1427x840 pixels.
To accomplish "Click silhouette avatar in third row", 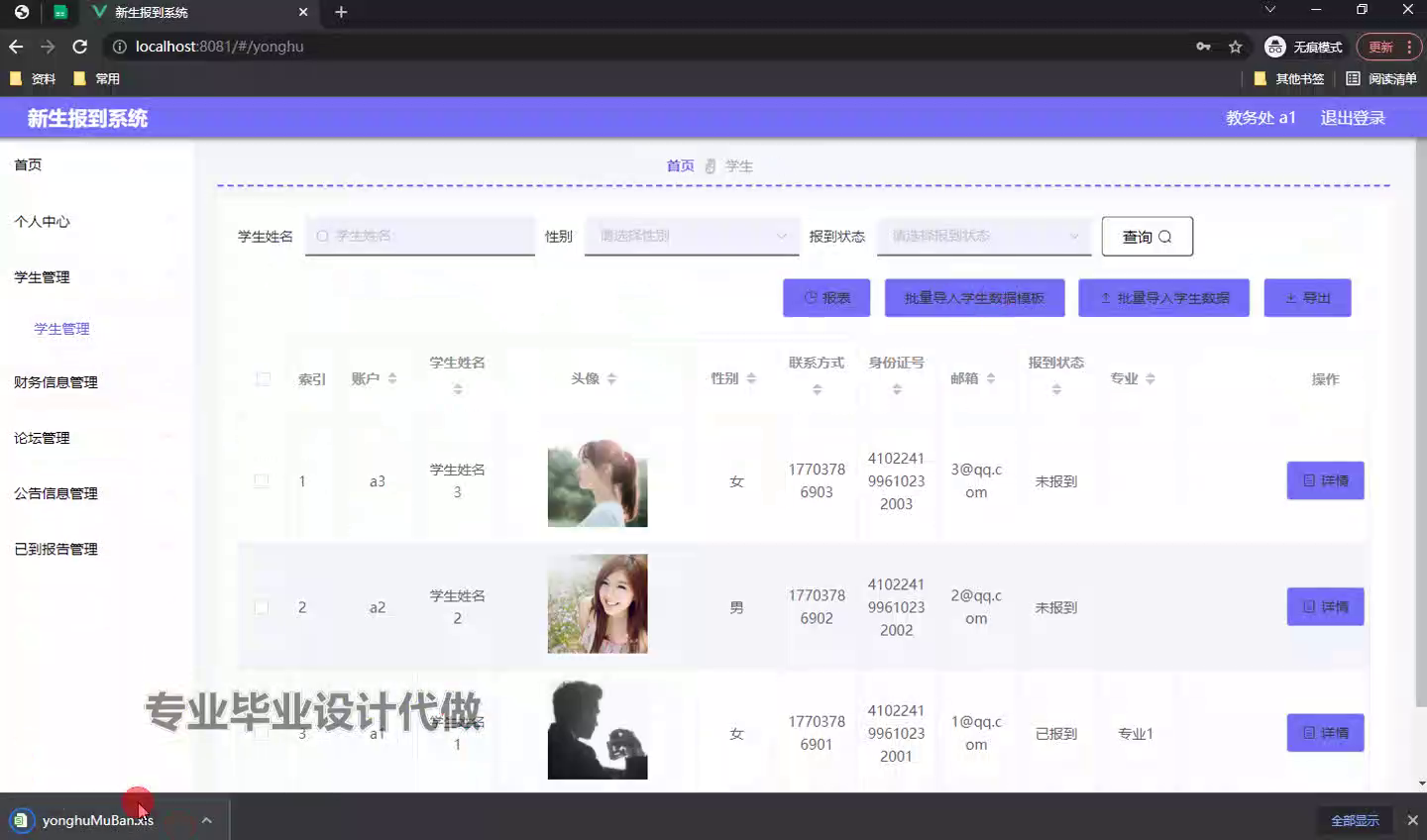I will pyautogui.click(x=598, y=730).
